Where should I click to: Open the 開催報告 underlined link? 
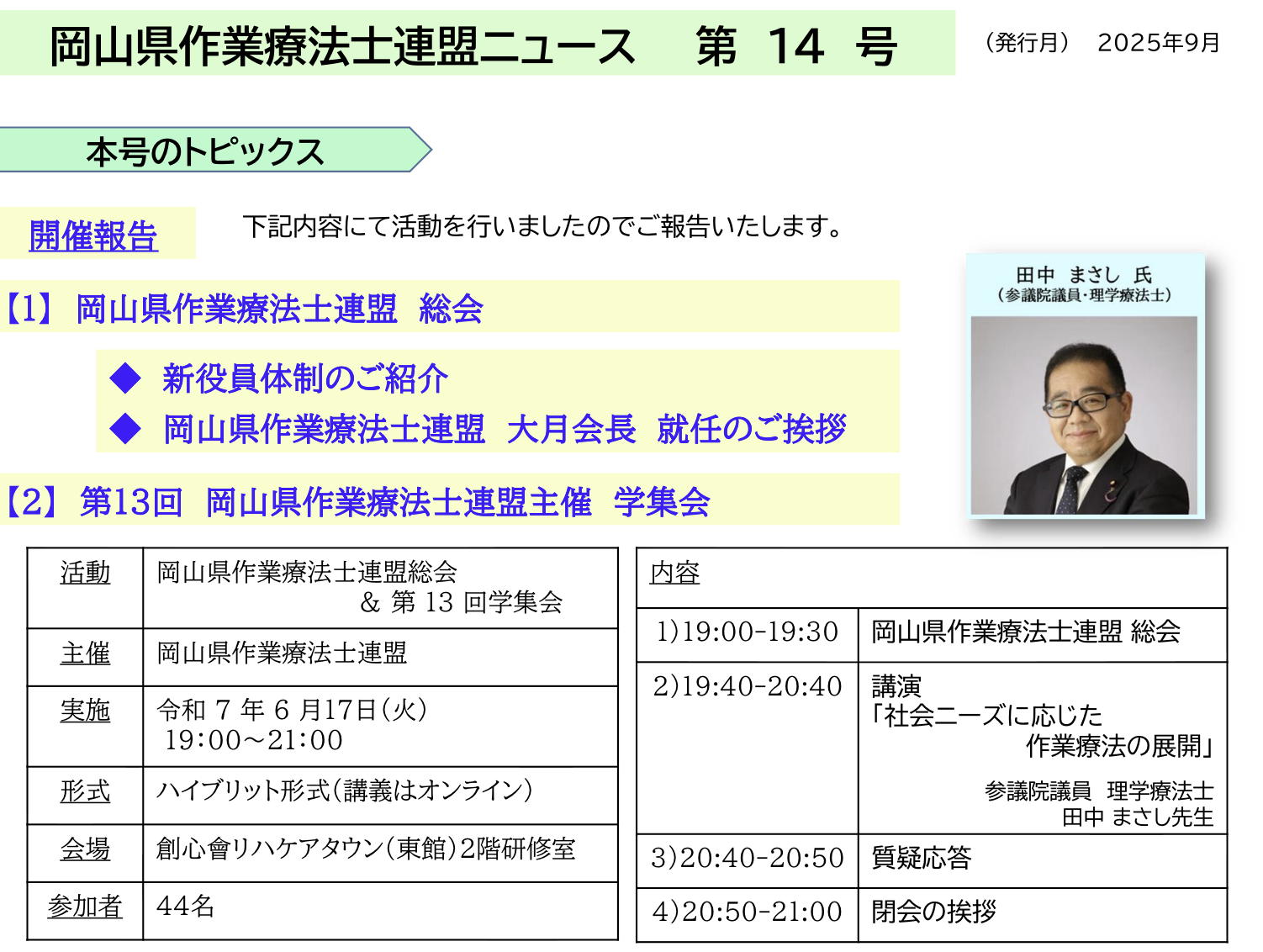[93, 235]
